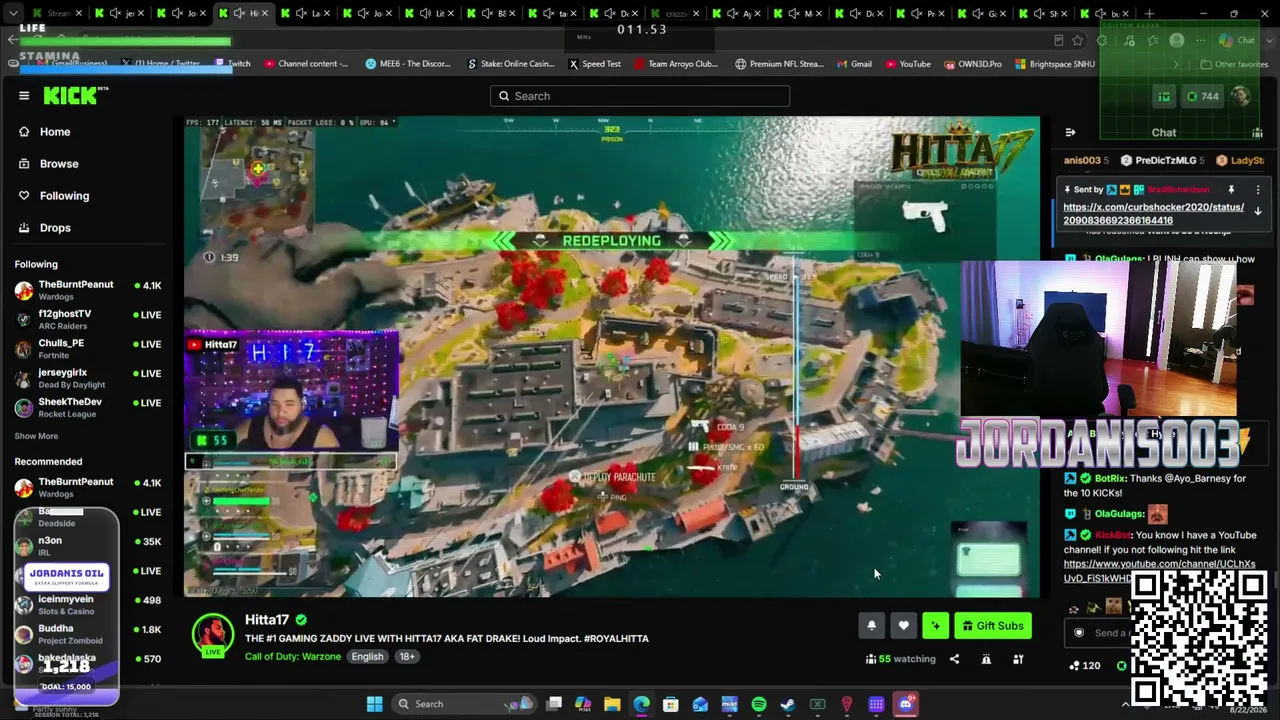Image resolution: width=1280 pixels, height=720 pixels.
Task: Toggle stream notifications bell
Action: coord(871,626)
